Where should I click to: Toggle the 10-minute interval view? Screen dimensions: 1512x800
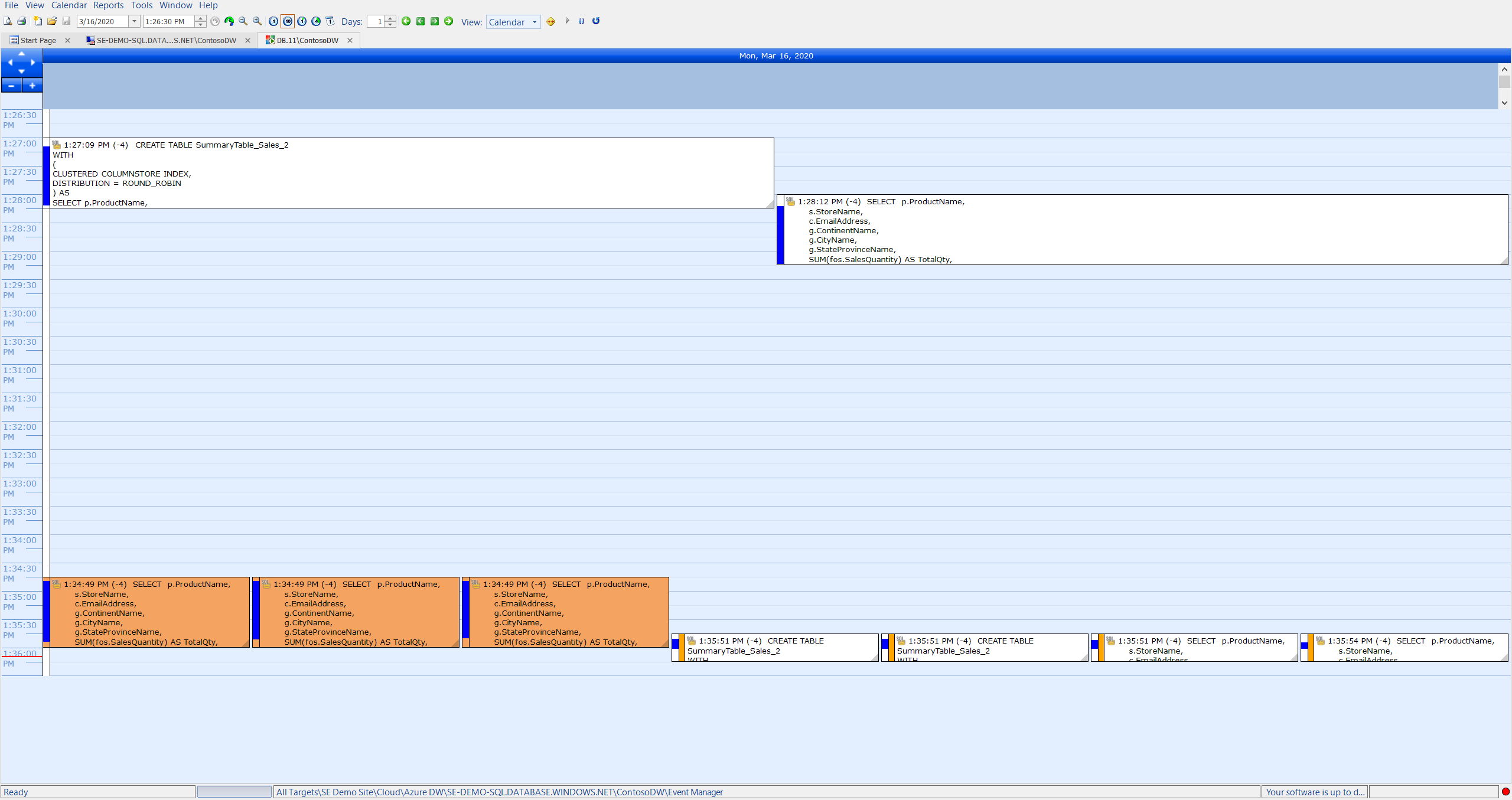click(x=288, y=21)
